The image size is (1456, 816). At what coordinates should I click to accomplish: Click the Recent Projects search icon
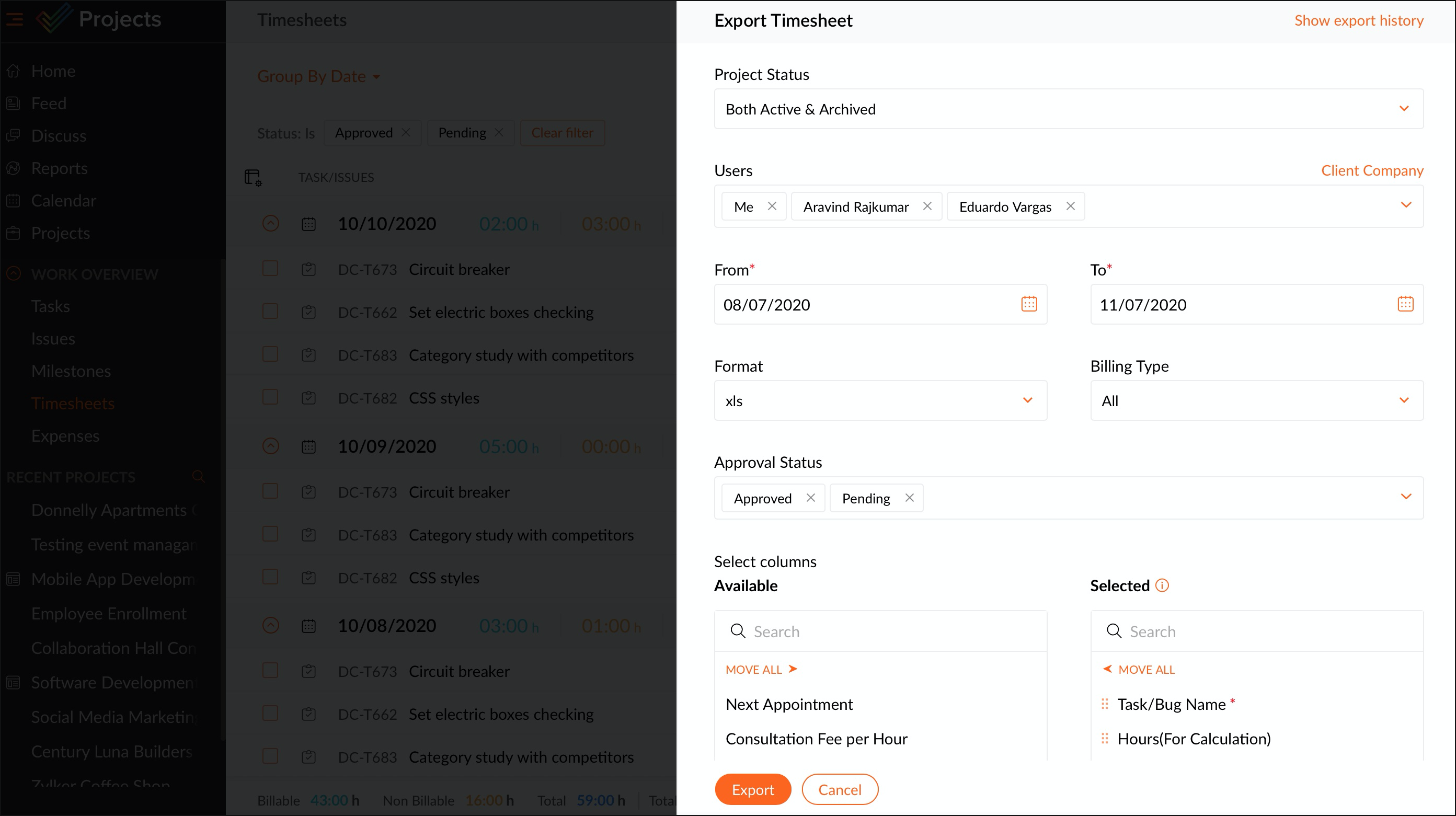point(198,476)
